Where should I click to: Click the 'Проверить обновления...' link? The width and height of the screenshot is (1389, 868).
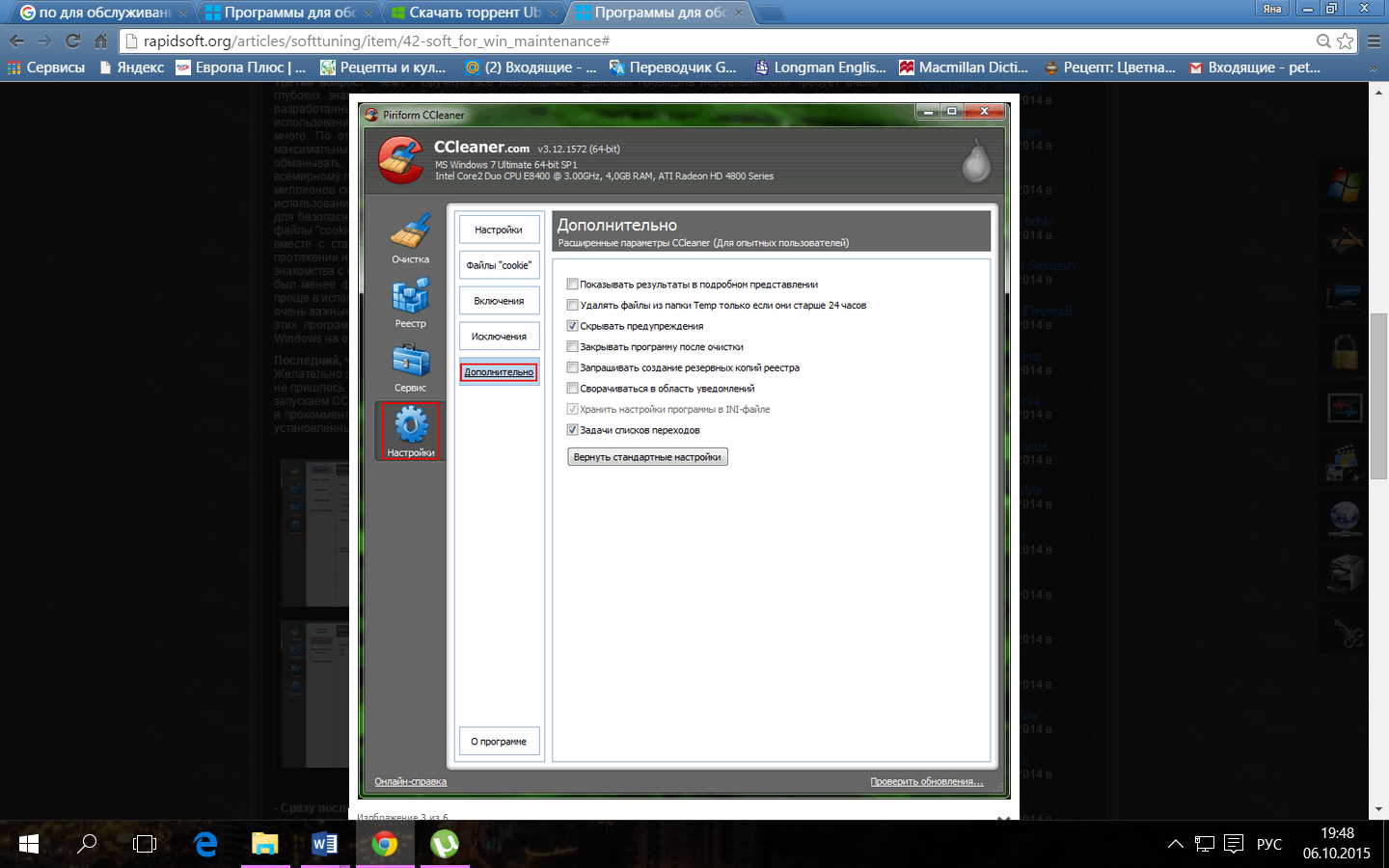coord(927,781)
